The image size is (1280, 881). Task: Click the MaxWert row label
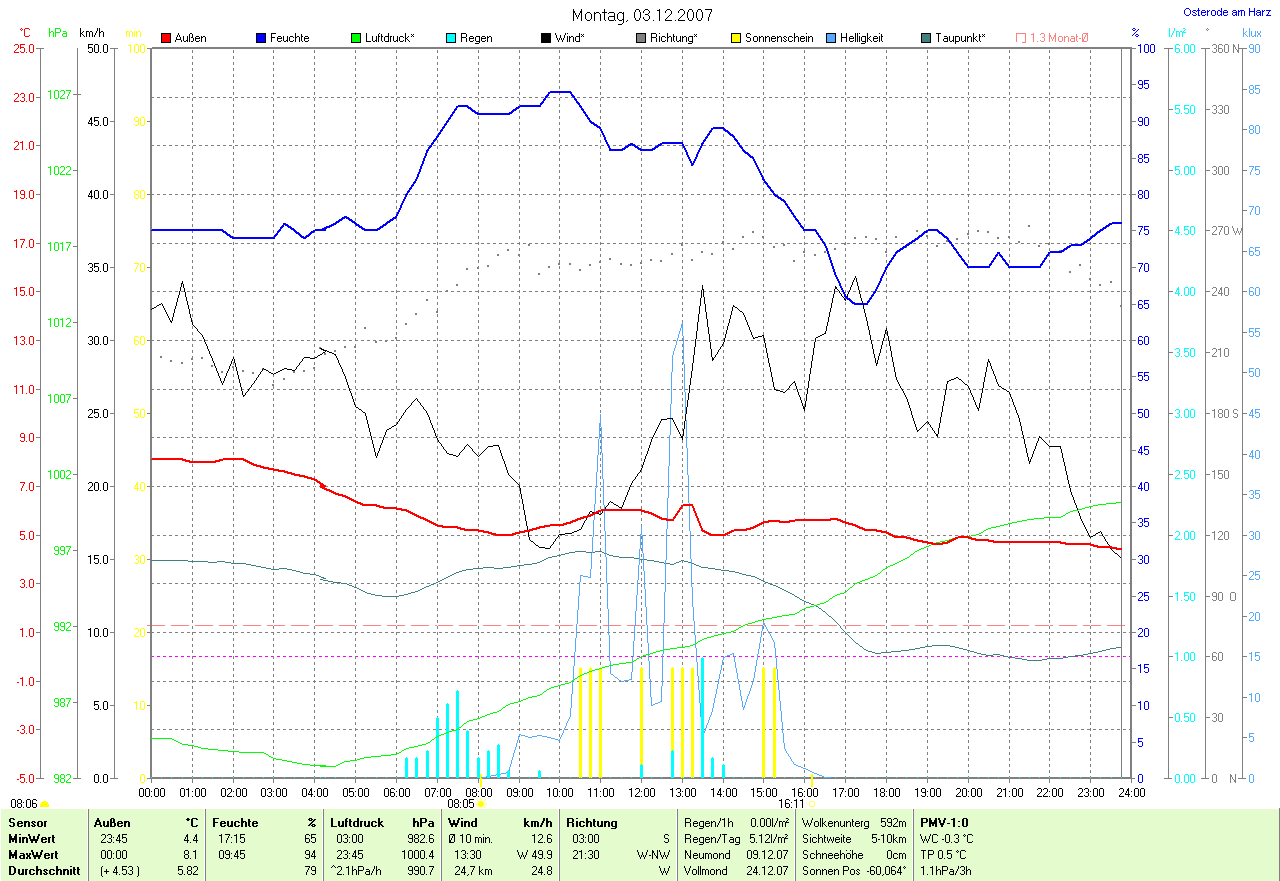[x=32, y=855]
